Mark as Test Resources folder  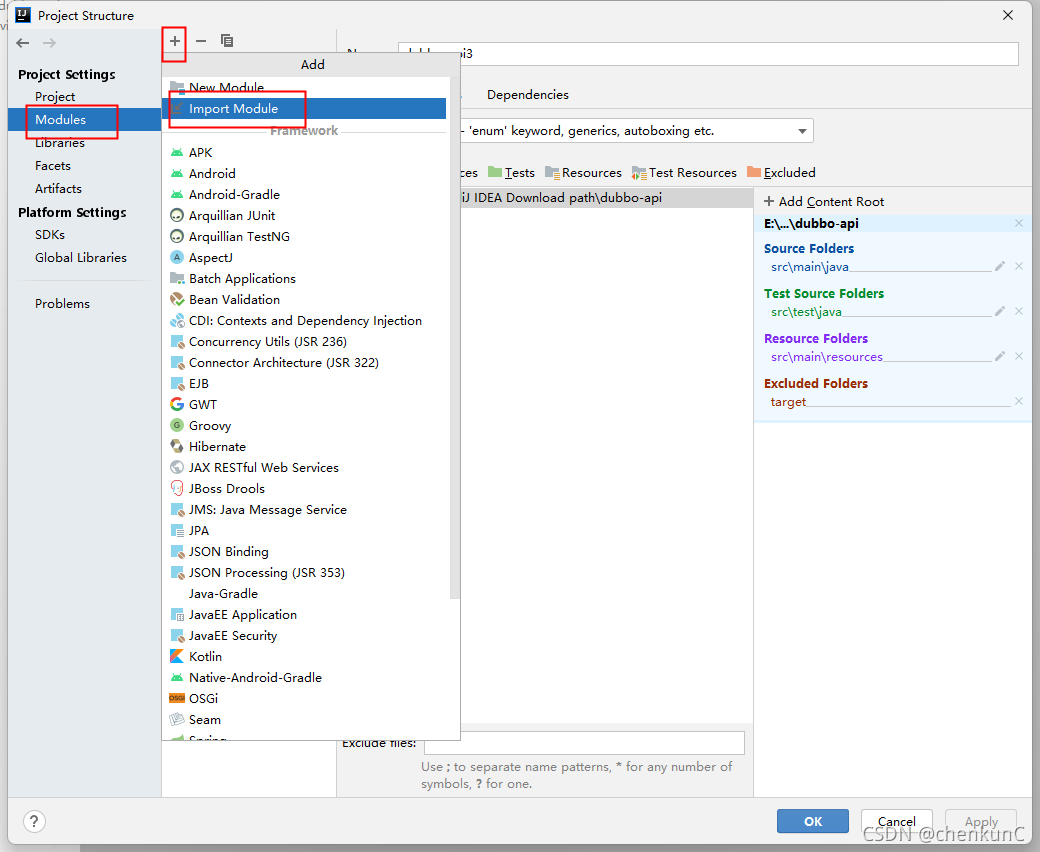tap(684, 172)
